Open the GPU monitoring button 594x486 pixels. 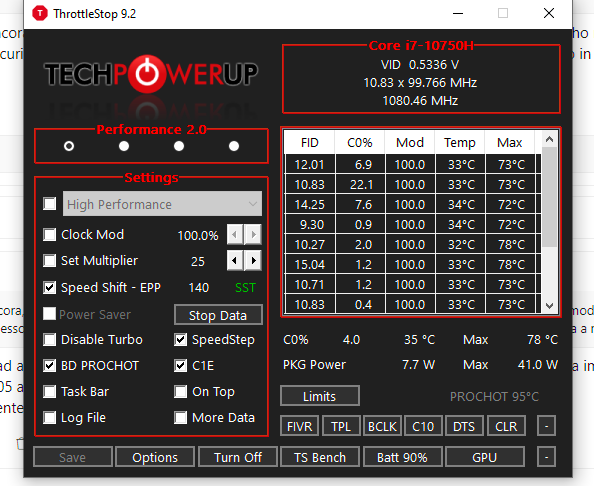point(485,457)
